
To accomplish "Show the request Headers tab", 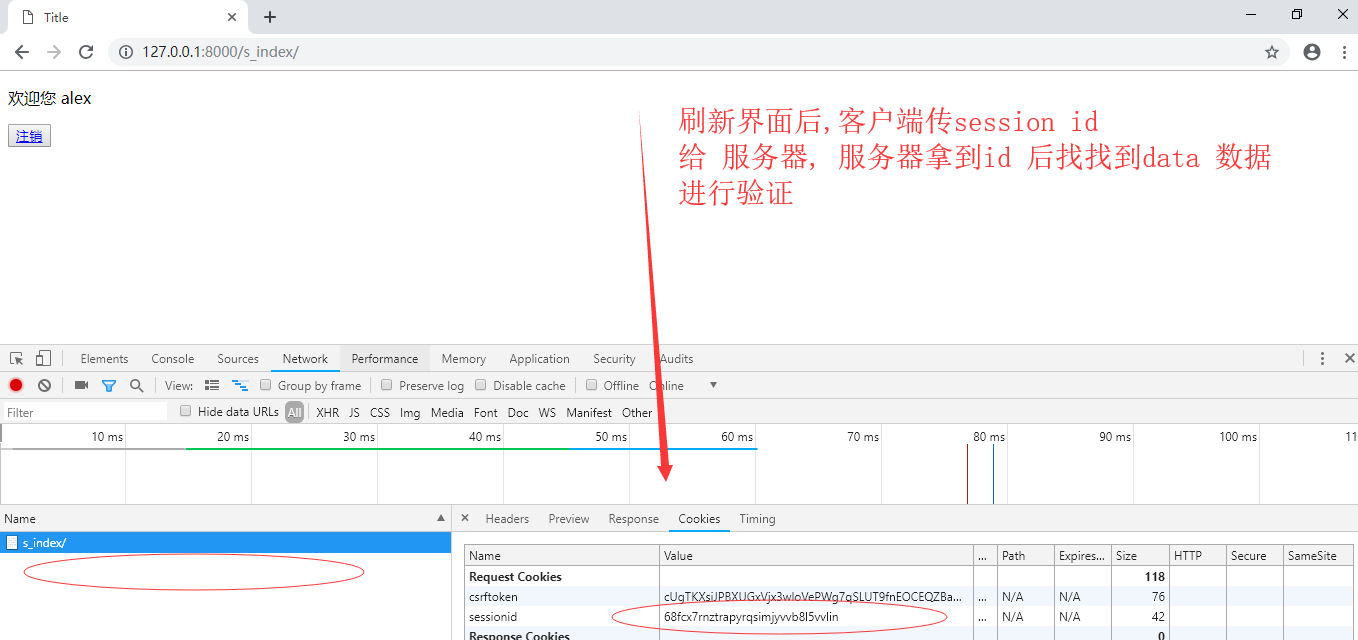I will (507, 519).
